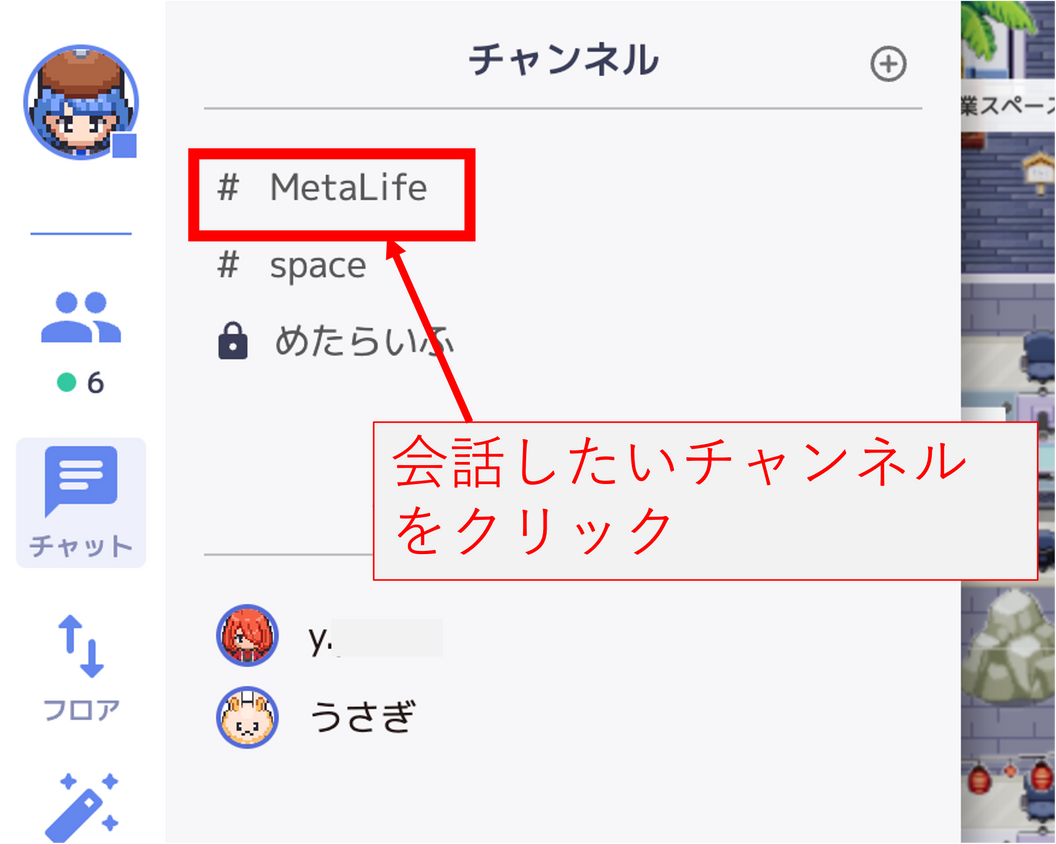Open the フロア floor switch arrows
Image resolution: width=1056 pixels, height=844 pixels.
pos(81,667)
